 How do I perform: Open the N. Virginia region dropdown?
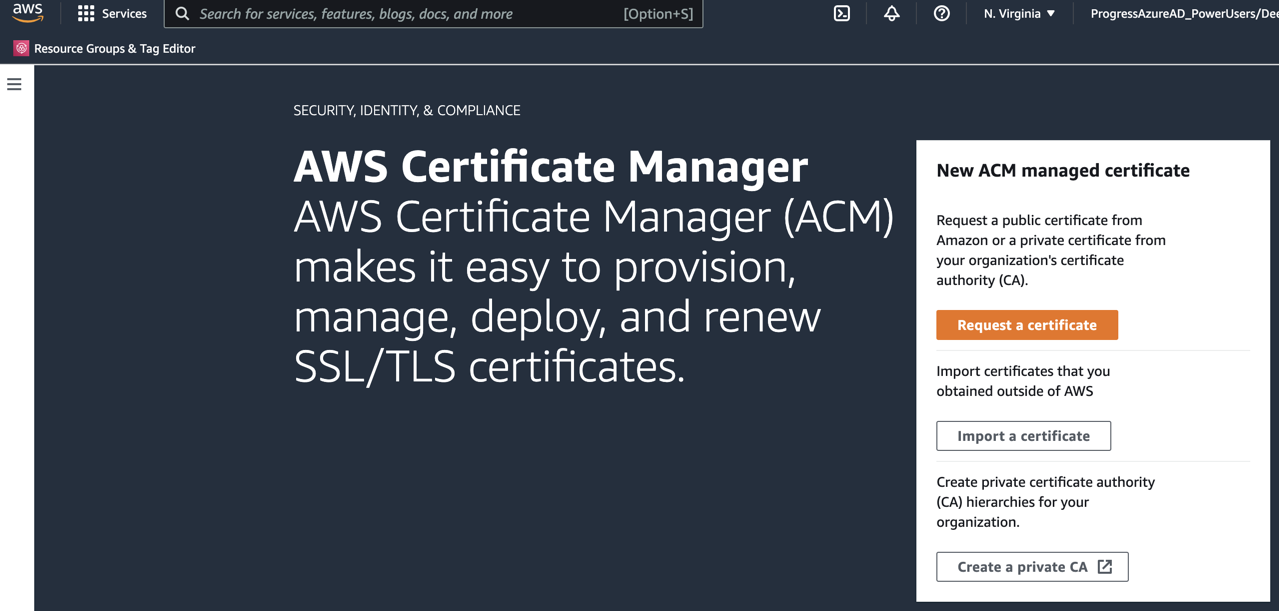(1018, 13)
